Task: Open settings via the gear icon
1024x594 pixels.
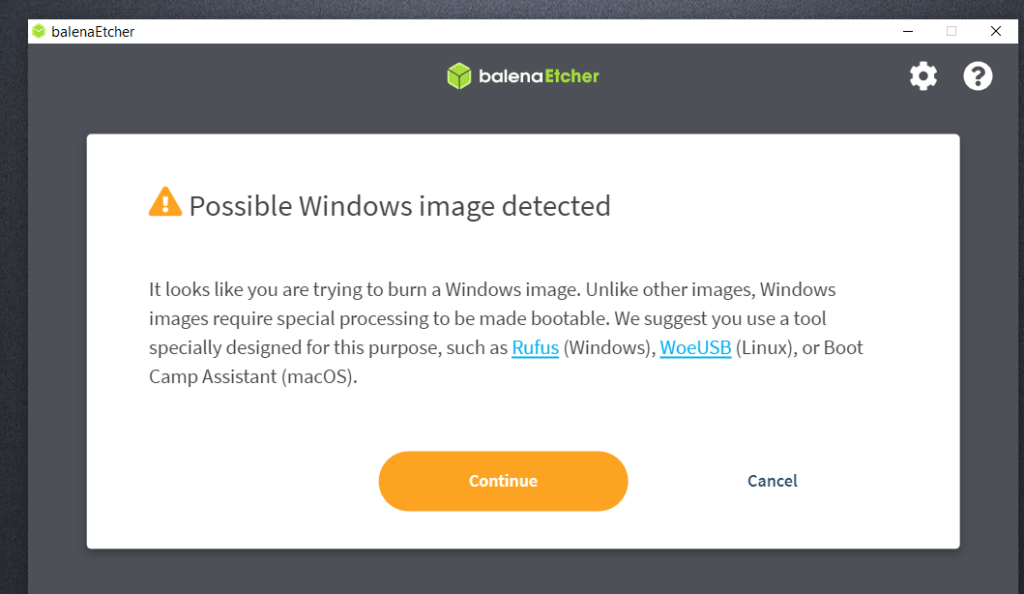Action: (x=923, y=76)
